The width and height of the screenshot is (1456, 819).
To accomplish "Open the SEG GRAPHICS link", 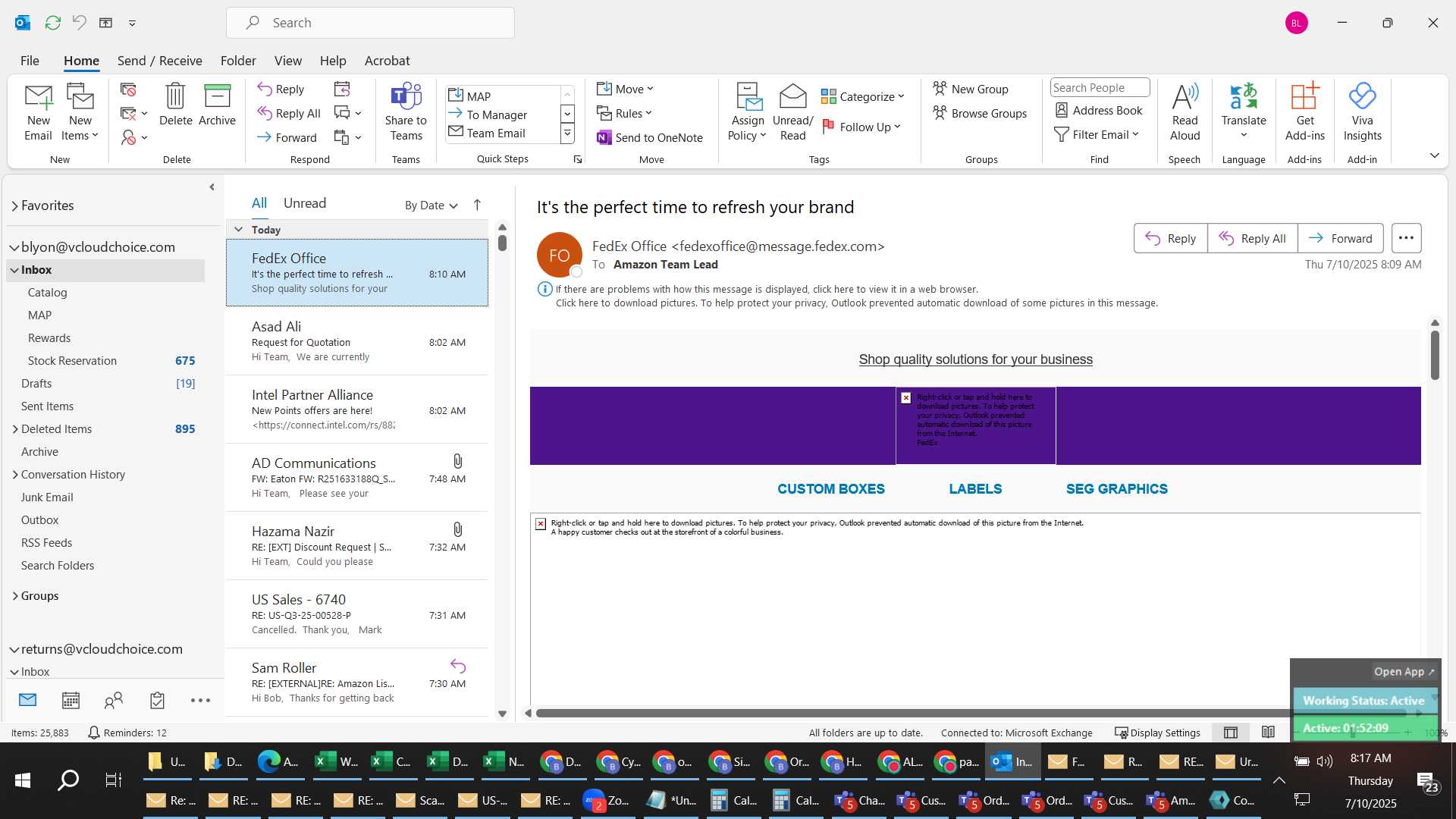I will pyautogui.click(x=1116, y=489).
